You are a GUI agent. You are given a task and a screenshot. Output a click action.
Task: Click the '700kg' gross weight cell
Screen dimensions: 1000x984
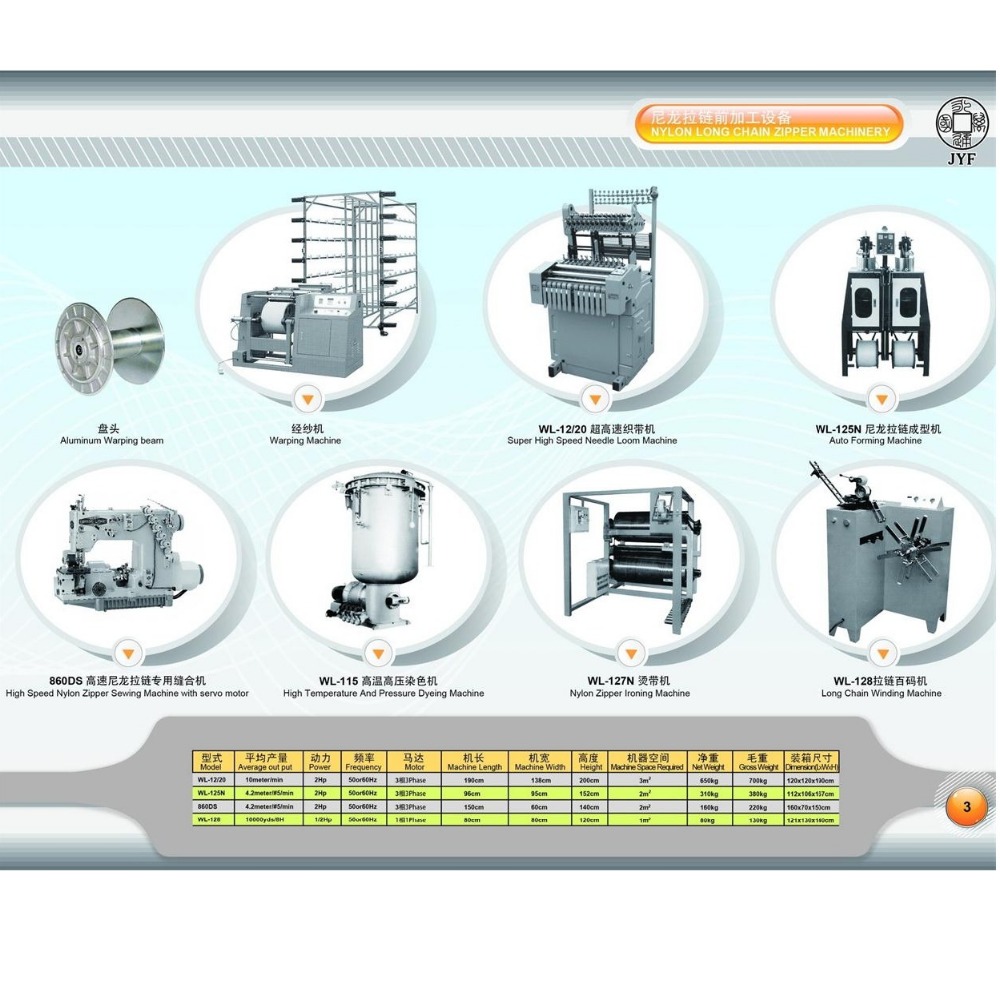[759, 780]
